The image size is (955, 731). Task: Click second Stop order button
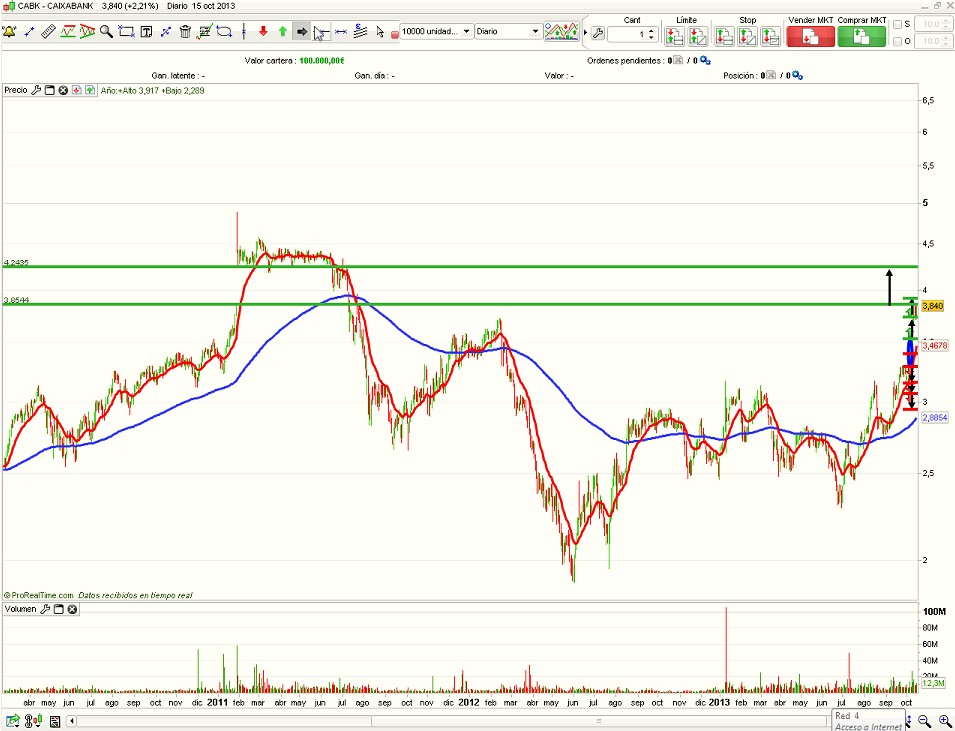click(x=747, y=37)
